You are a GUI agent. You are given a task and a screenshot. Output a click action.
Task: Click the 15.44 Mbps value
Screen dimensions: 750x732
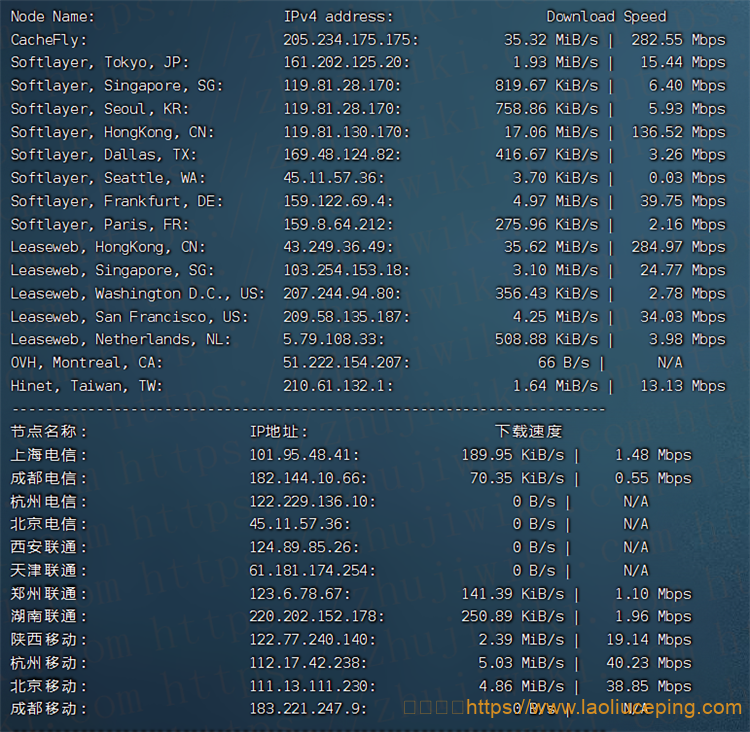pyautogui.click(x=683, y=63)
